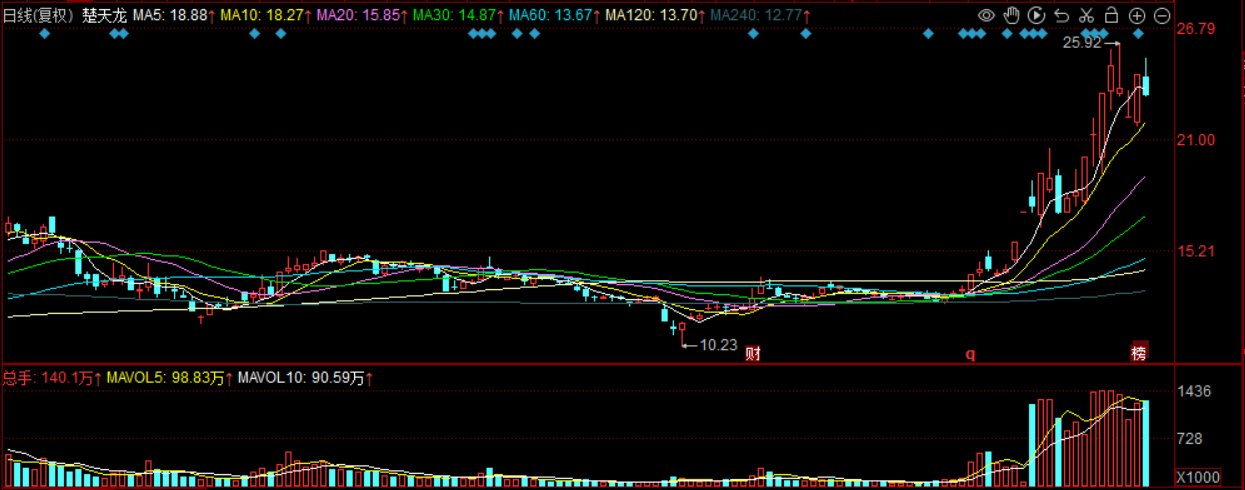Select the MA30: 14.87 indicator label
The image size is (1245, 490).
pos(456,16)
